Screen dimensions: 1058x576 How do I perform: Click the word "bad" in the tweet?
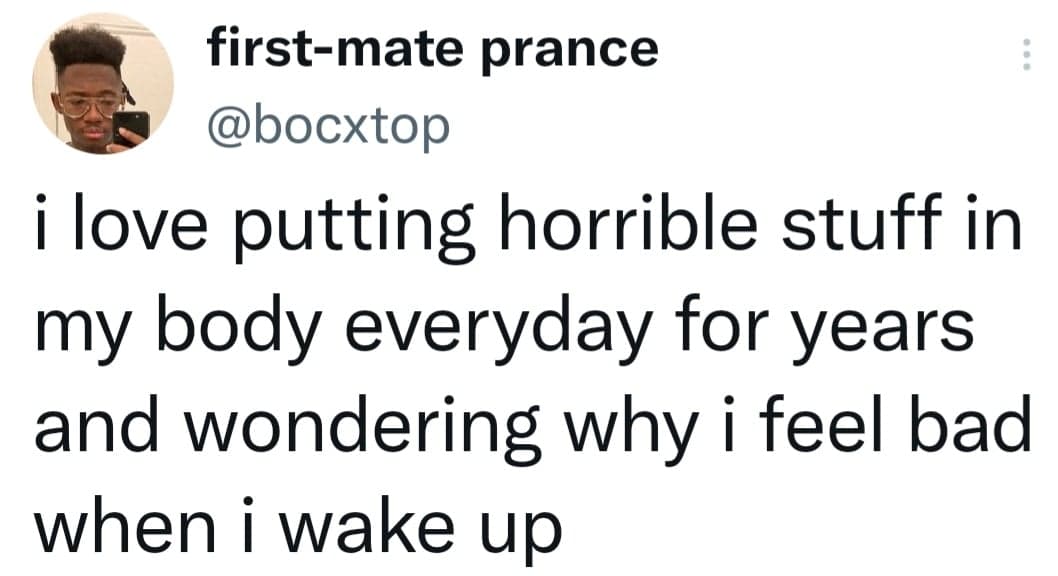[969, 425]
